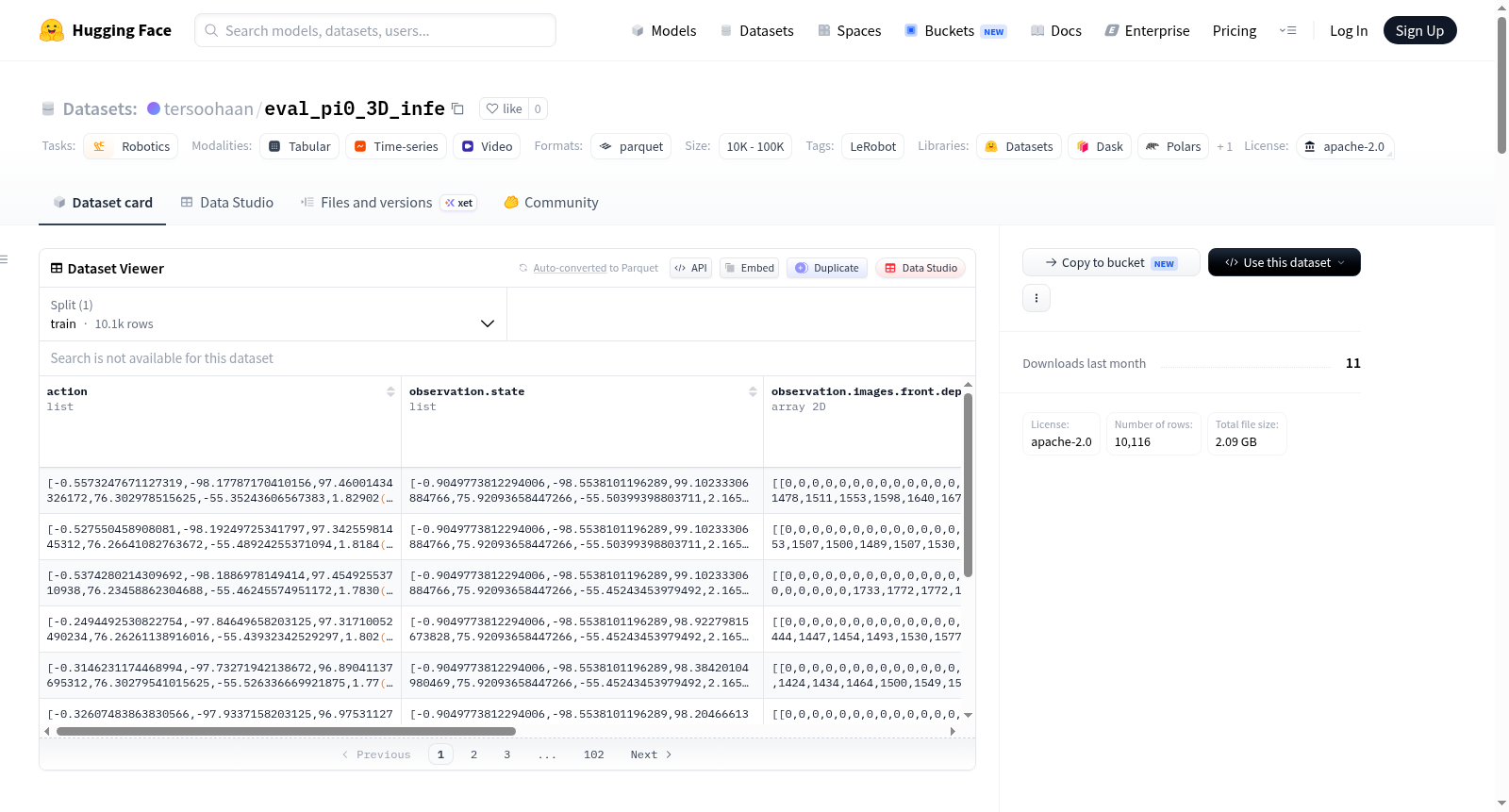
Task: Click the table scroll left arrow
Action: (x=47, y=731)
